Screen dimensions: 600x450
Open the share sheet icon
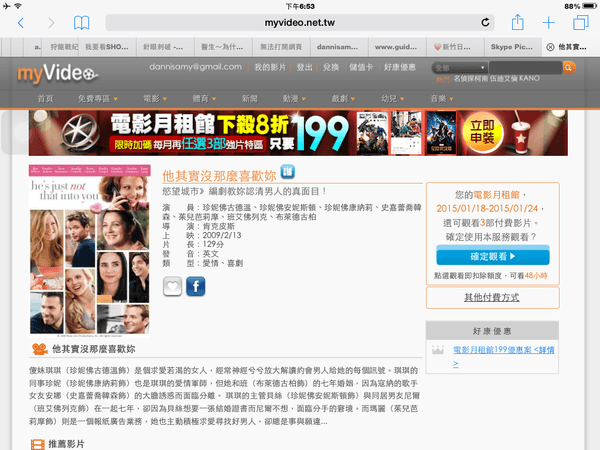518,22
